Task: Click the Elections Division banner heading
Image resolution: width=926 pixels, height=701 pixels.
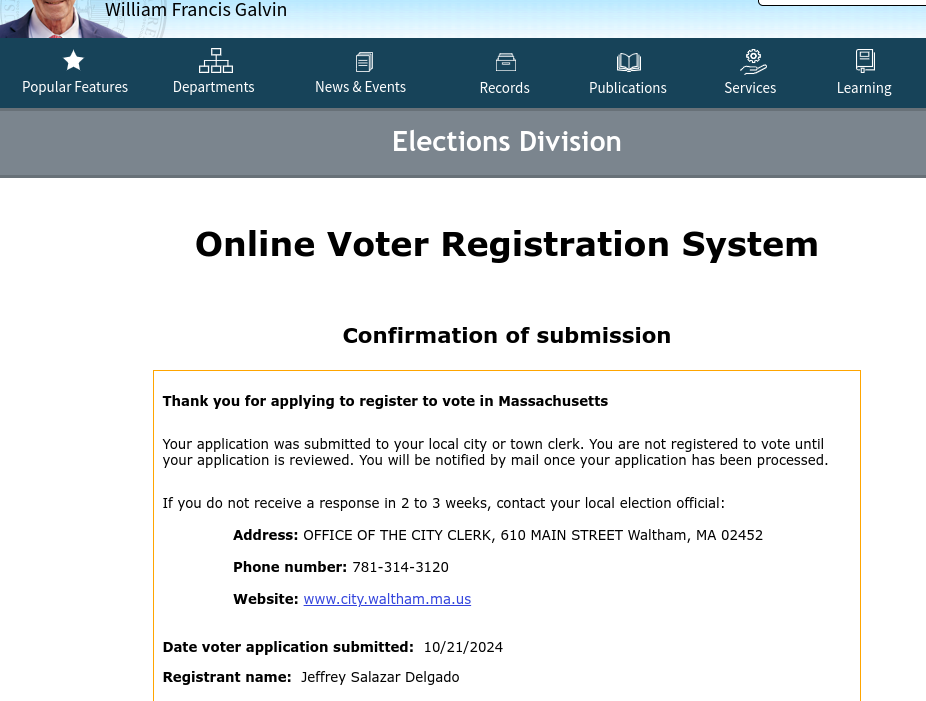Action: coord(507,142)
